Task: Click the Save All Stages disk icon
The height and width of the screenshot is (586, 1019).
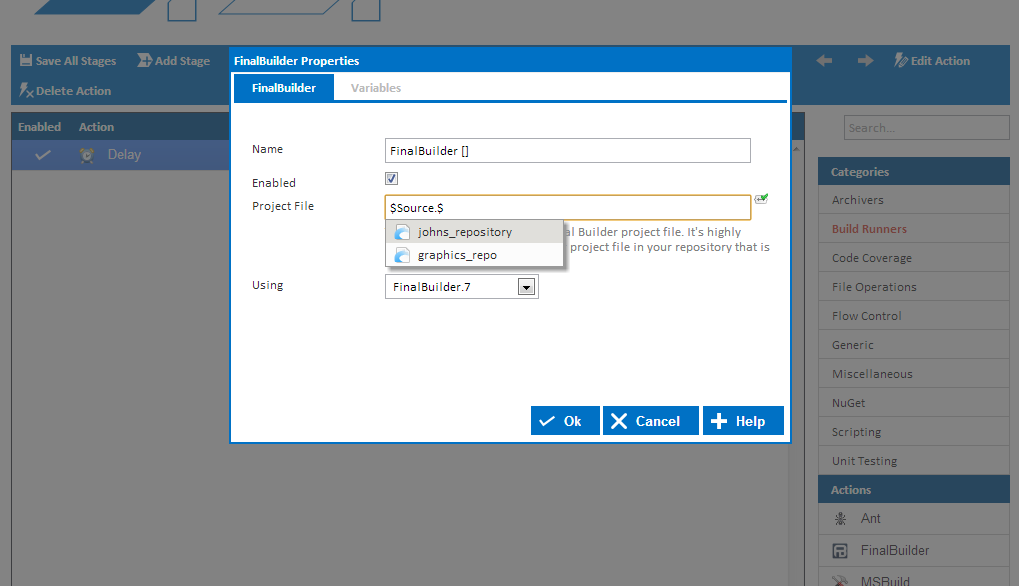Action: (26, 60)
